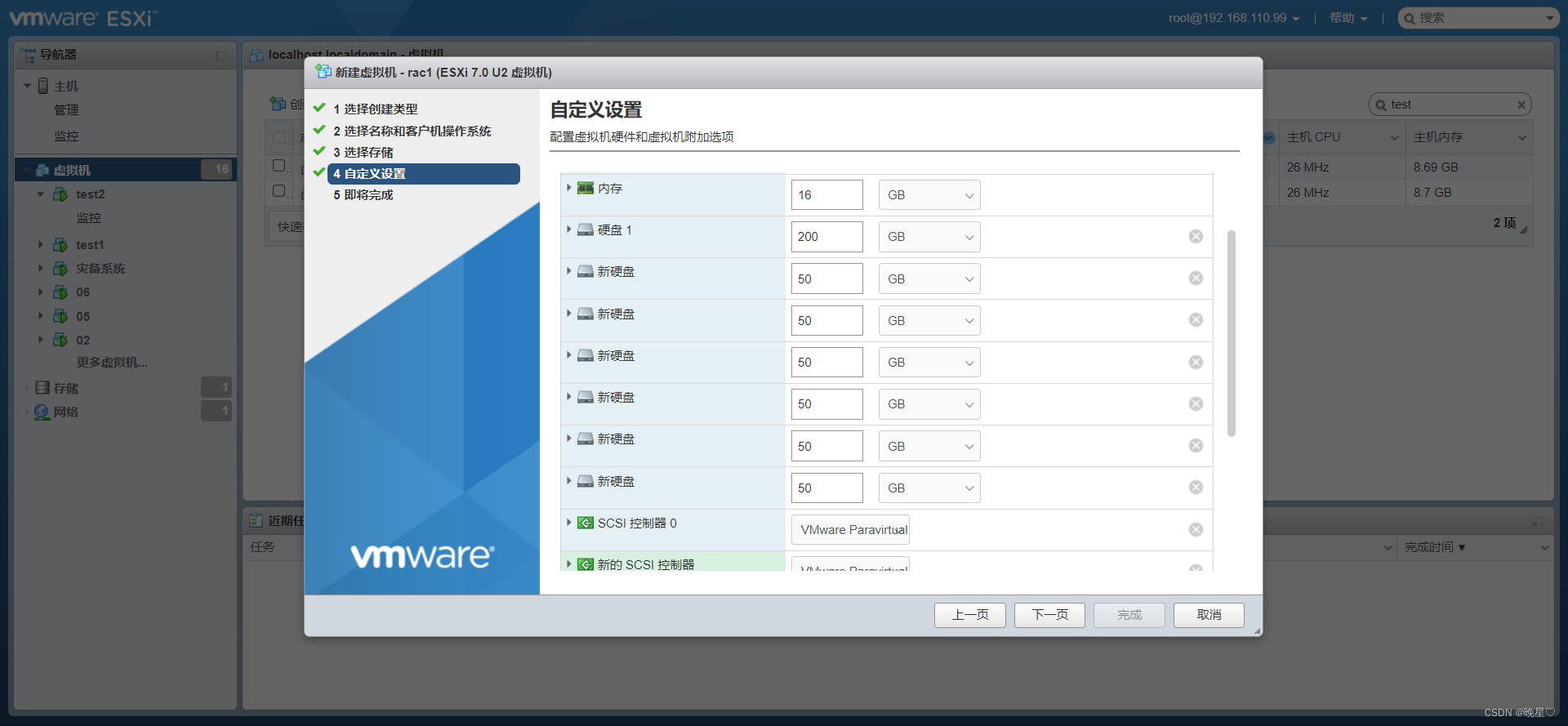Viewport: 1568px width, 726px height.
Task: Go to wizard step 1 选择创建类型
Action: tap(375, 109)
